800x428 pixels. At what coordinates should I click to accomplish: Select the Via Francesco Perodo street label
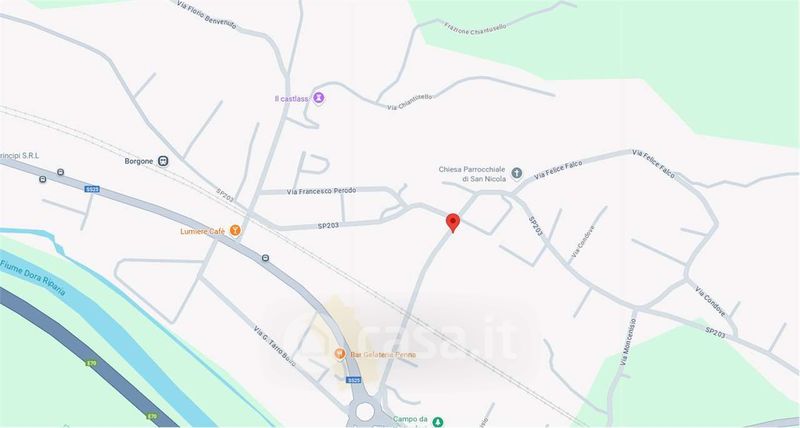321,191
